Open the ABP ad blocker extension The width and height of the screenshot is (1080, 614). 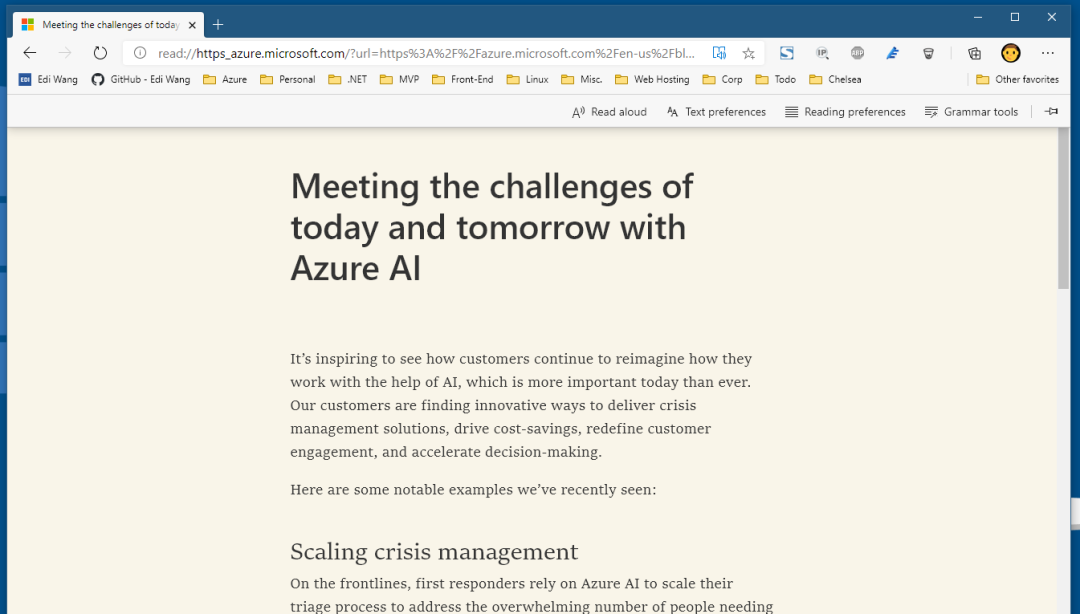857,53
